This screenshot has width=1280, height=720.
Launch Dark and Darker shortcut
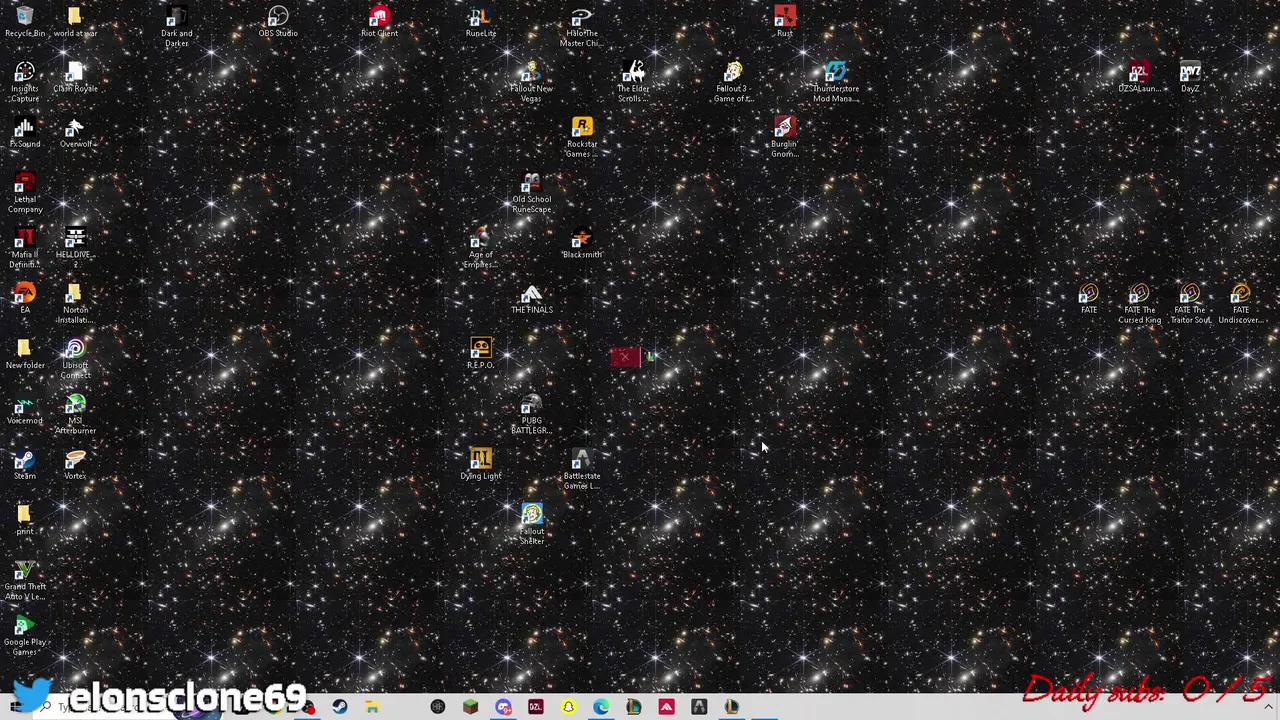(177, 26)
